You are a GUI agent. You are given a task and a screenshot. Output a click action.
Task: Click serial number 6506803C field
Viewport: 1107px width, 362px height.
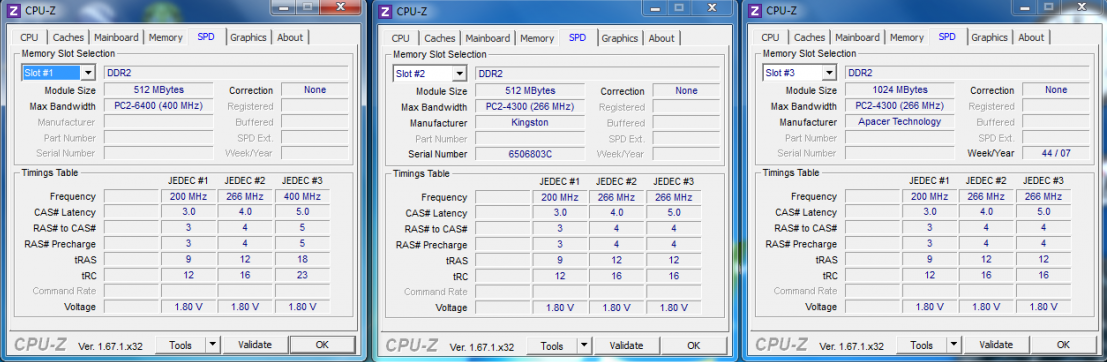[530, 154]
